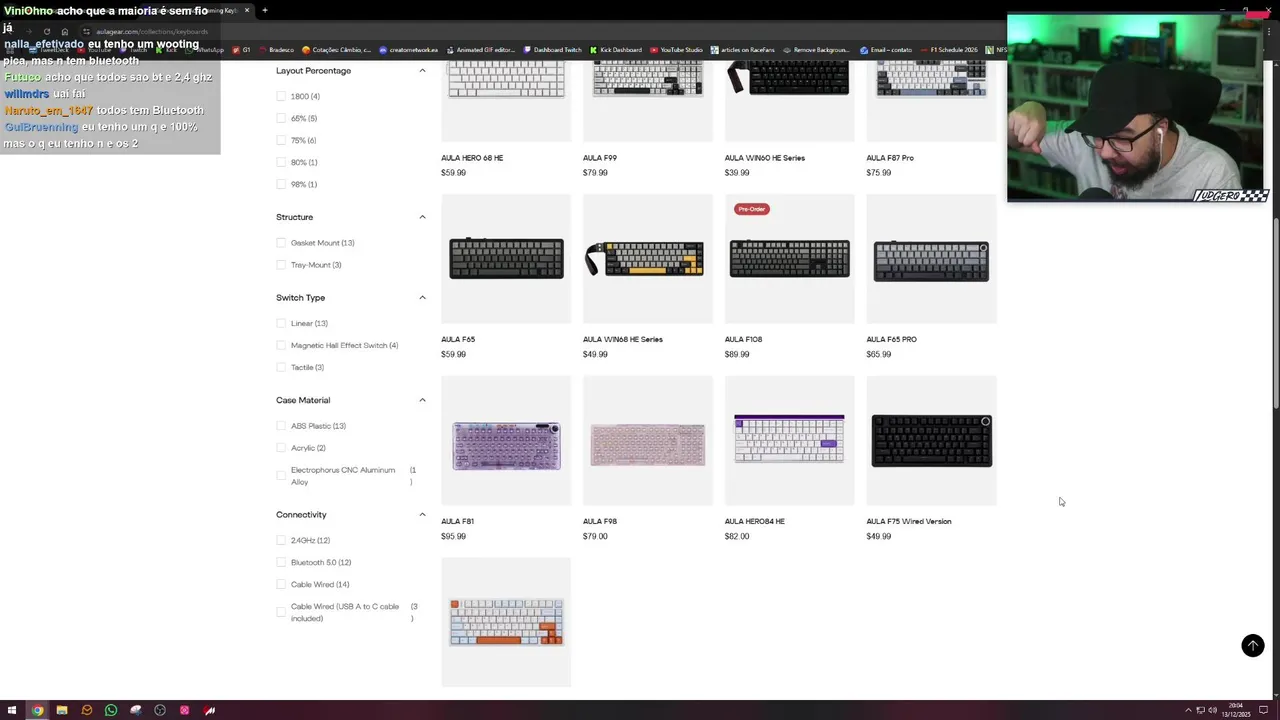Check the 2.4GHz connectivity filter
This screenshot has width=1280, height=720.
(281, 540)
